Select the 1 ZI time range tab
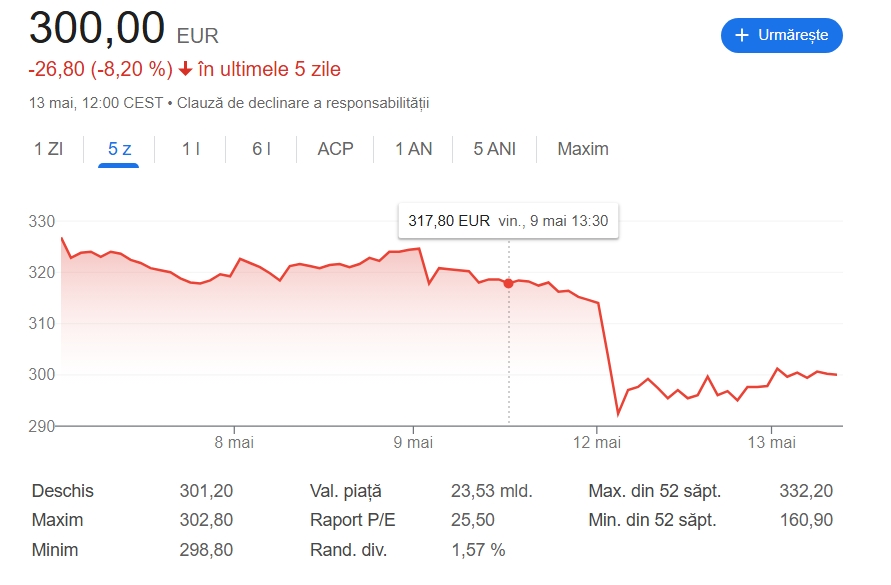 (x=48, y=149)
